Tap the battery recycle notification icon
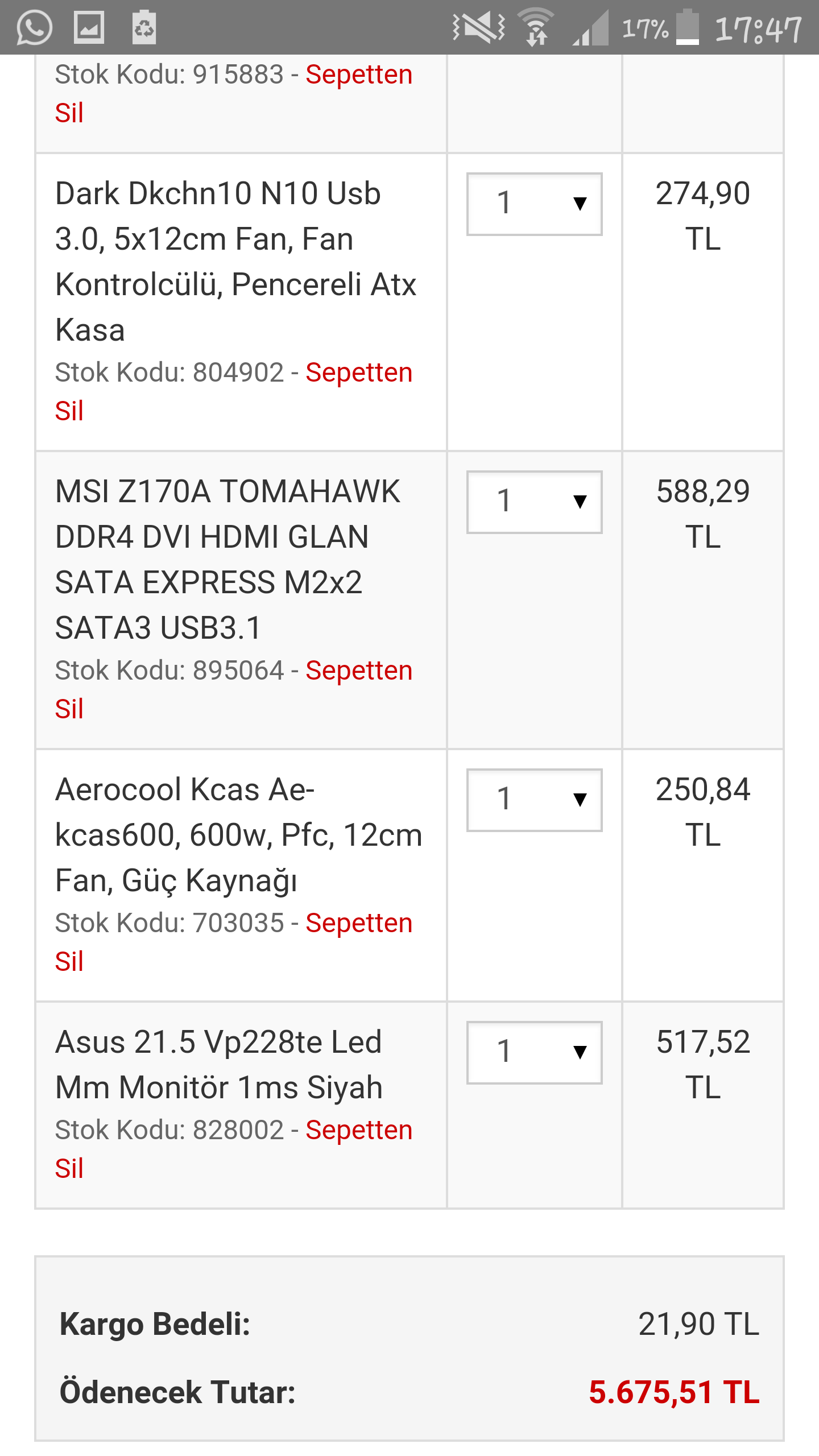The height and width of the screenshot is (1456, 819). pos(144,27)
